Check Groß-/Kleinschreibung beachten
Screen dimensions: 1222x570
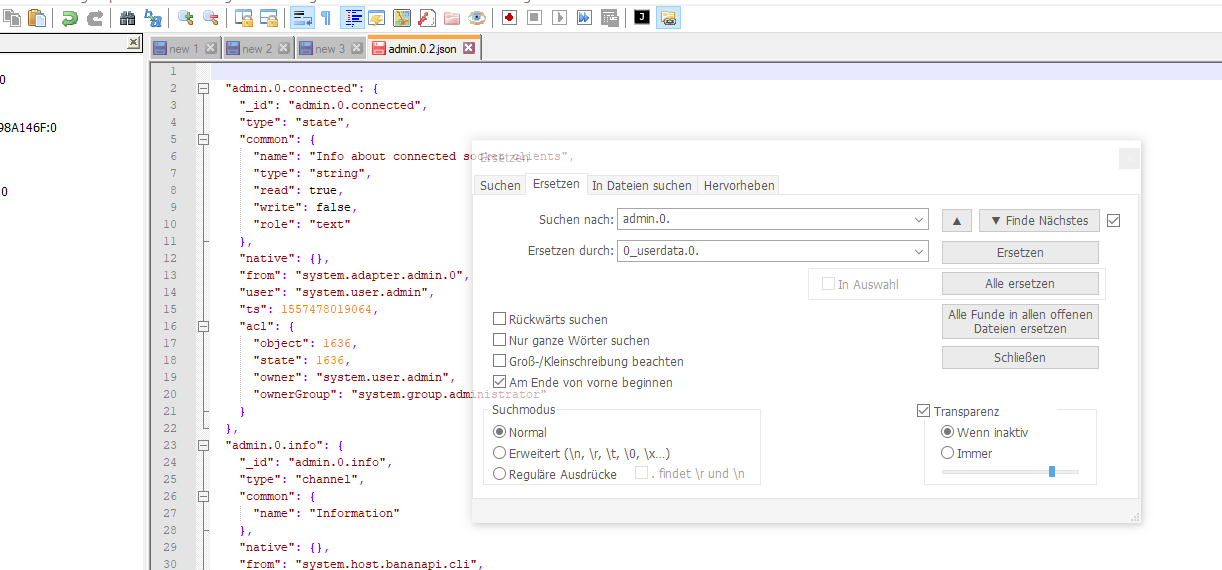(x=499, y=361)
